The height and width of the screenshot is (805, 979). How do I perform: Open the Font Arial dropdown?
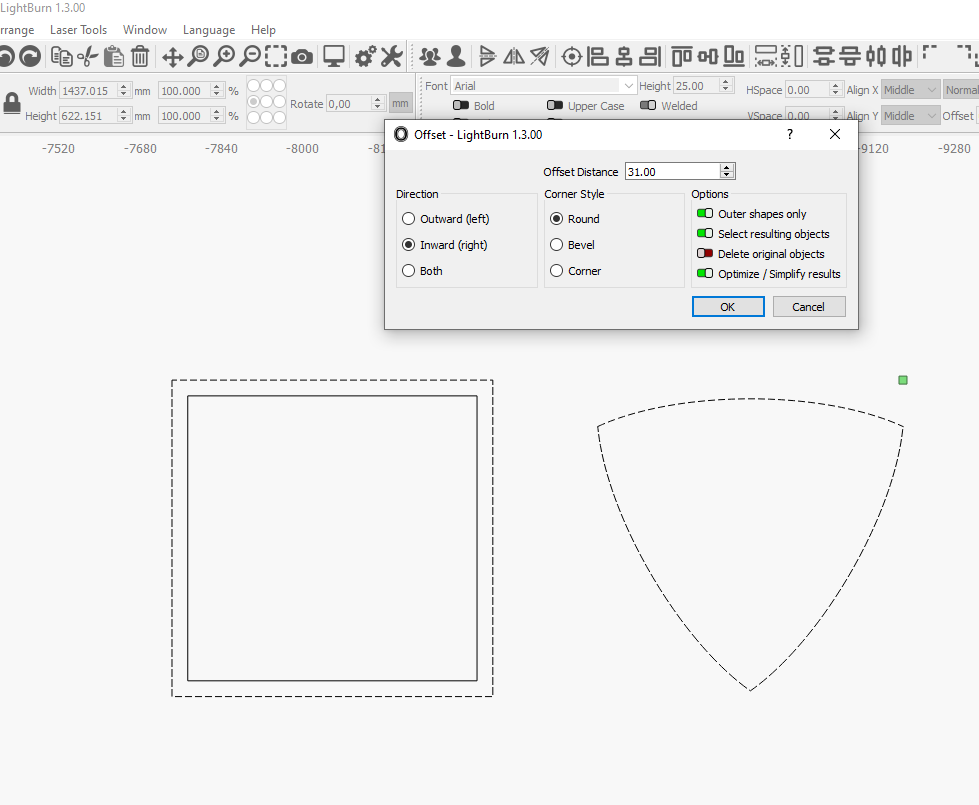[543, 86]
